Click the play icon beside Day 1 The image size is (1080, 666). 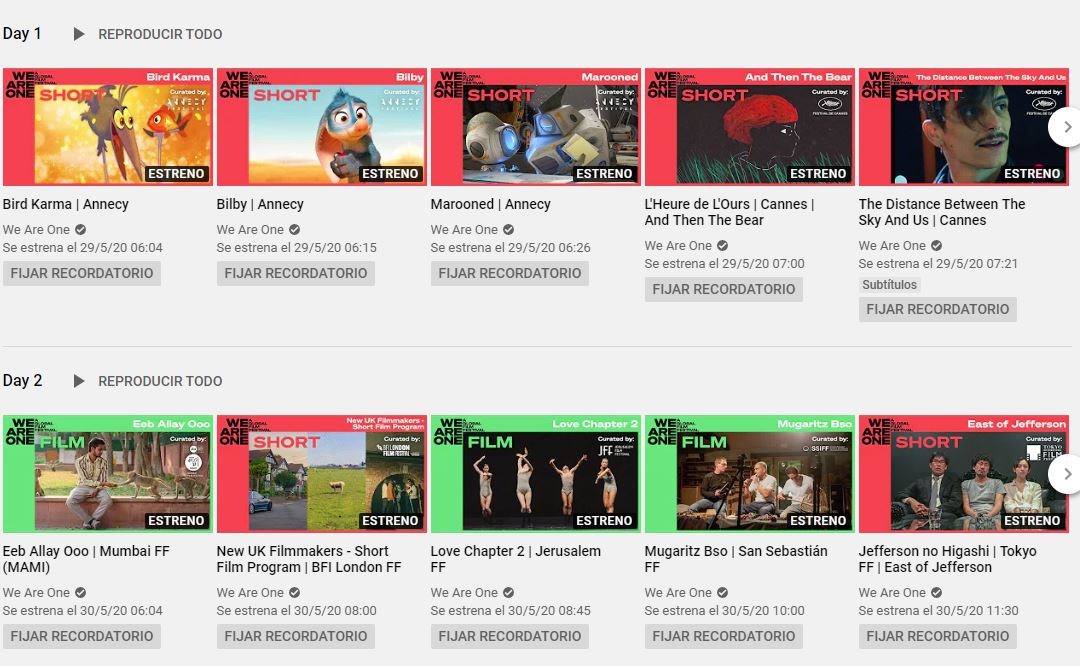pyautogui.click(x=79, y=34)
